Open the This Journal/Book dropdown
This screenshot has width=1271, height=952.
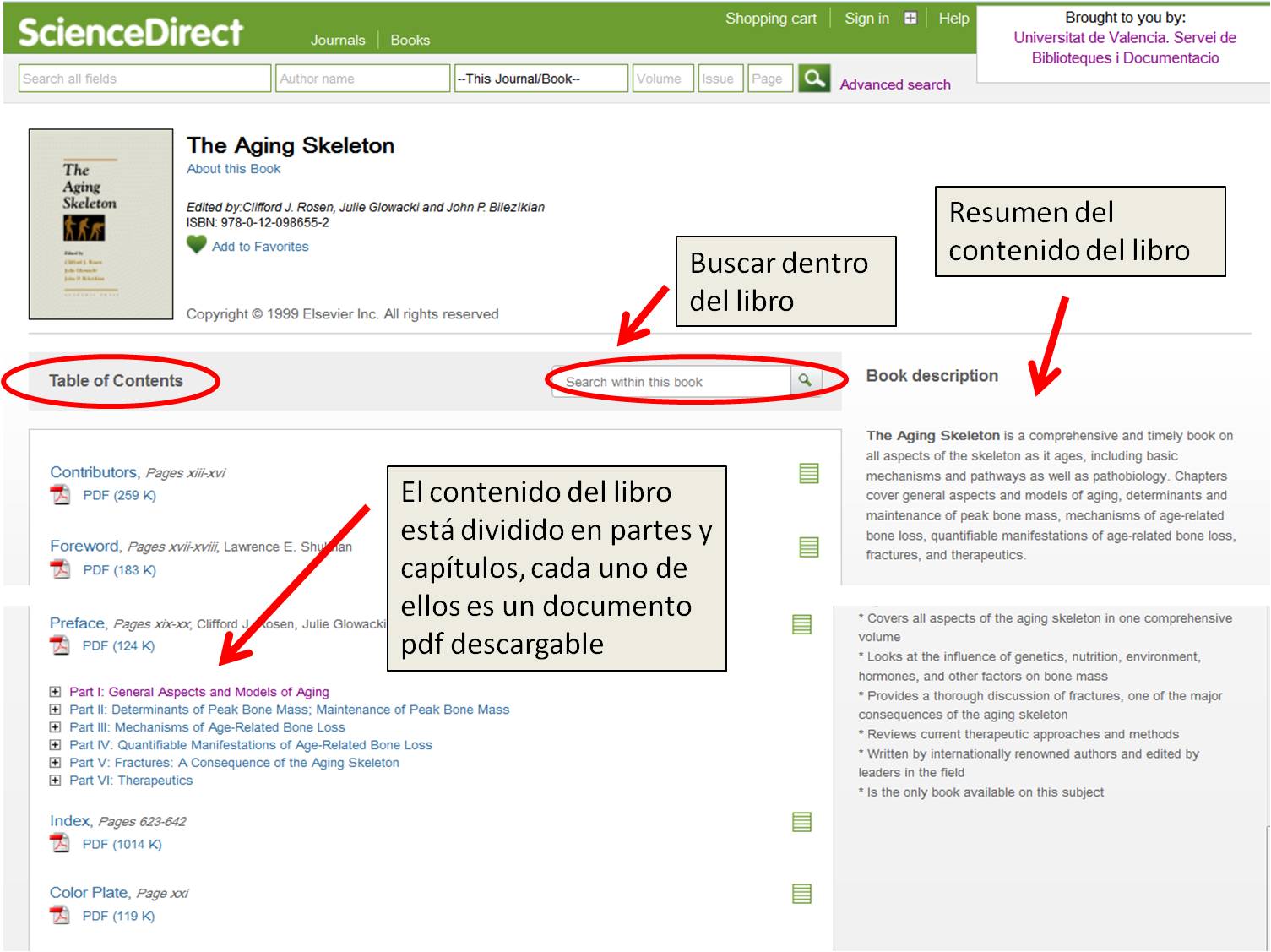pos(541,79)
